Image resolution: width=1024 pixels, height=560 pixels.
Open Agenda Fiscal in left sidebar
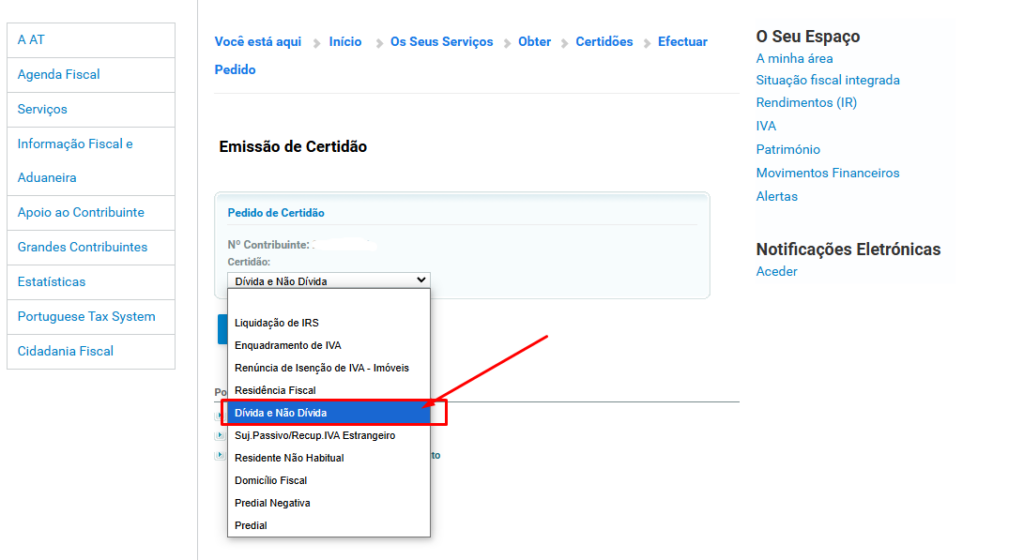(x=59, y=75)
